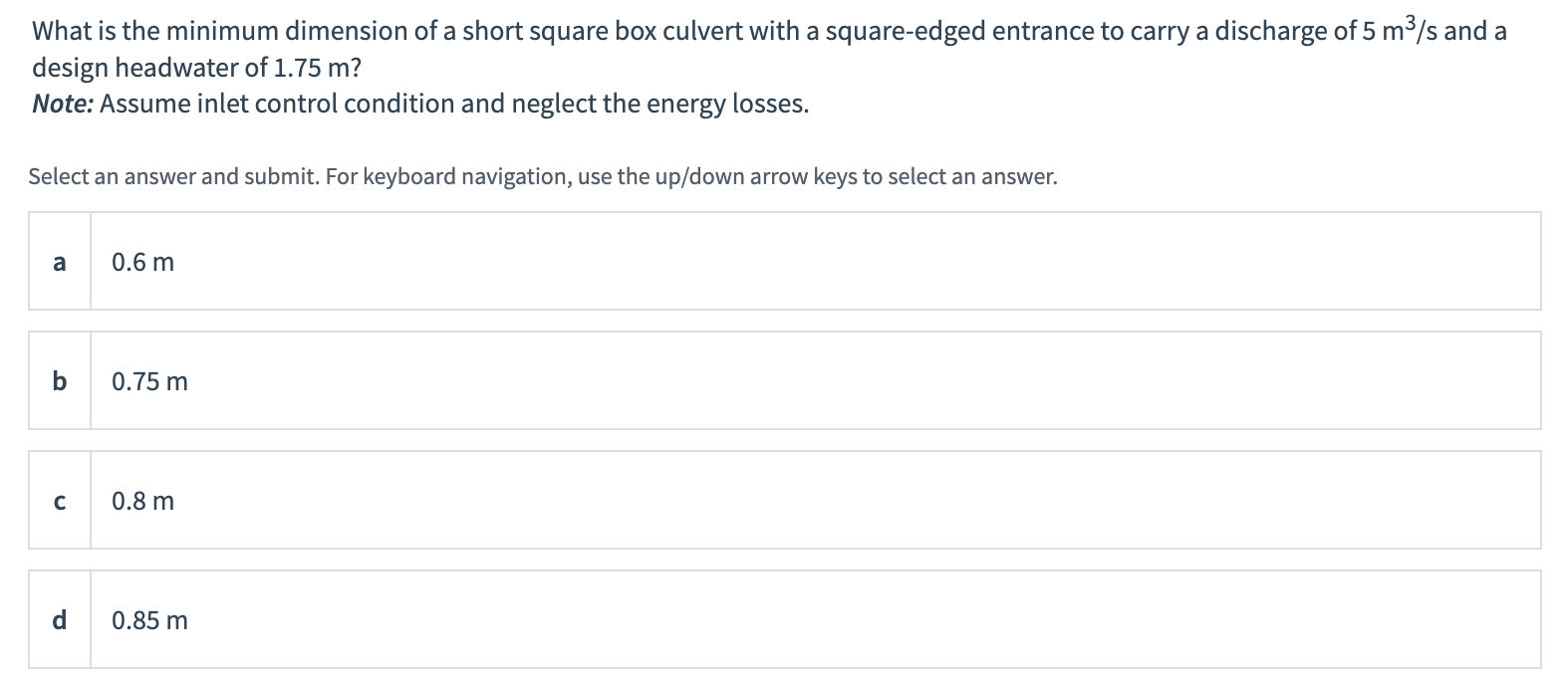This screenshot has height=677, width=1568.
Task: Choose the 0.6 m answer text
Action: coord(143,263)
